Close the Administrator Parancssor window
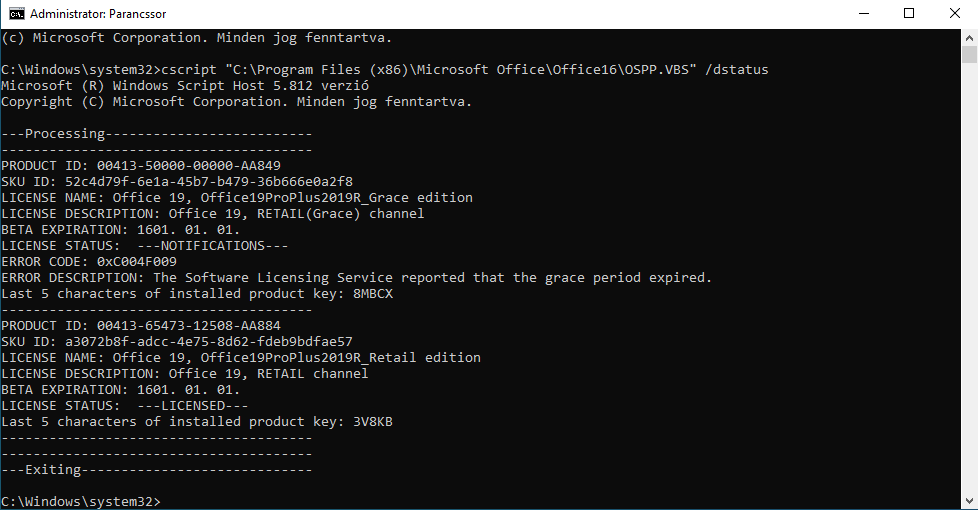The image size is (978, 510). pyautogui.click(x=954, y=14)
